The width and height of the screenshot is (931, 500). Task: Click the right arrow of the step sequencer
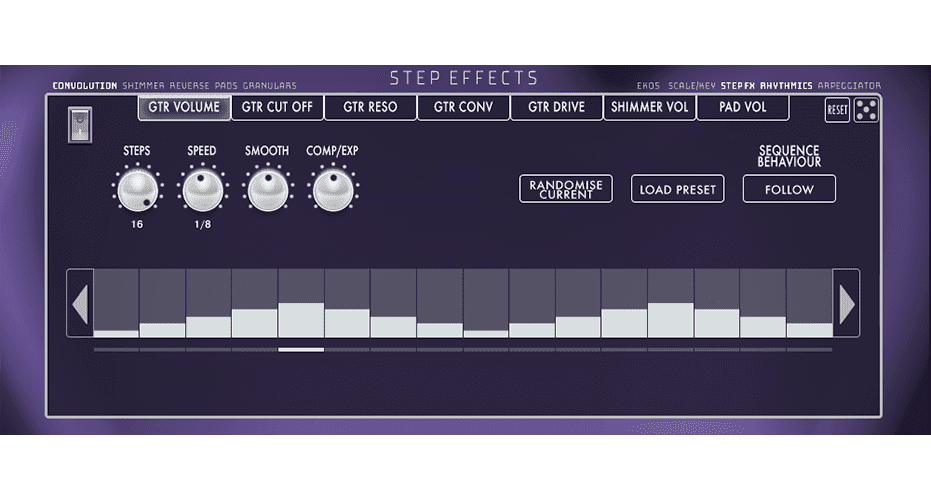847,303
